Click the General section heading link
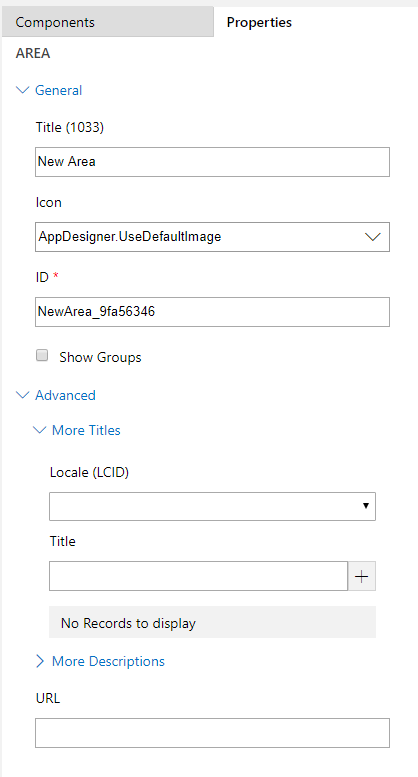This screenshot has height=777, width=418. point(58,90)
